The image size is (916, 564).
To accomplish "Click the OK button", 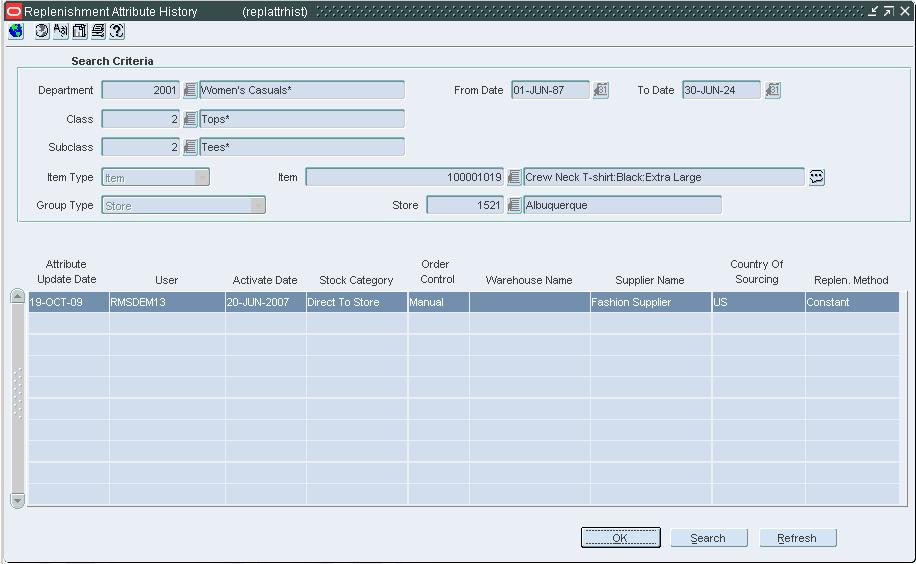I will (620, 538).
